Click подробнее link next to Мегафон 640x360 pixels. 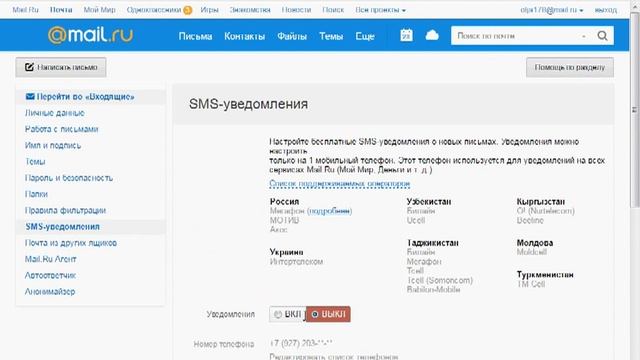(329, 211)
